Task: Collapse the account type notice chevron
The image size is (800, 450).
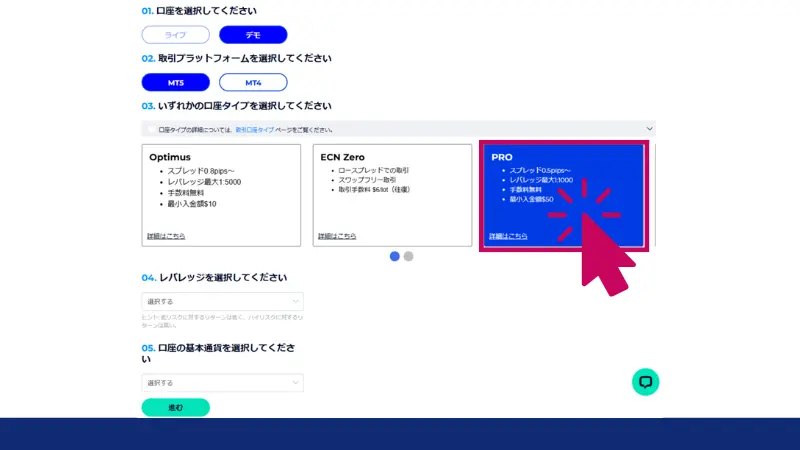Action: [x=649, y=129]
